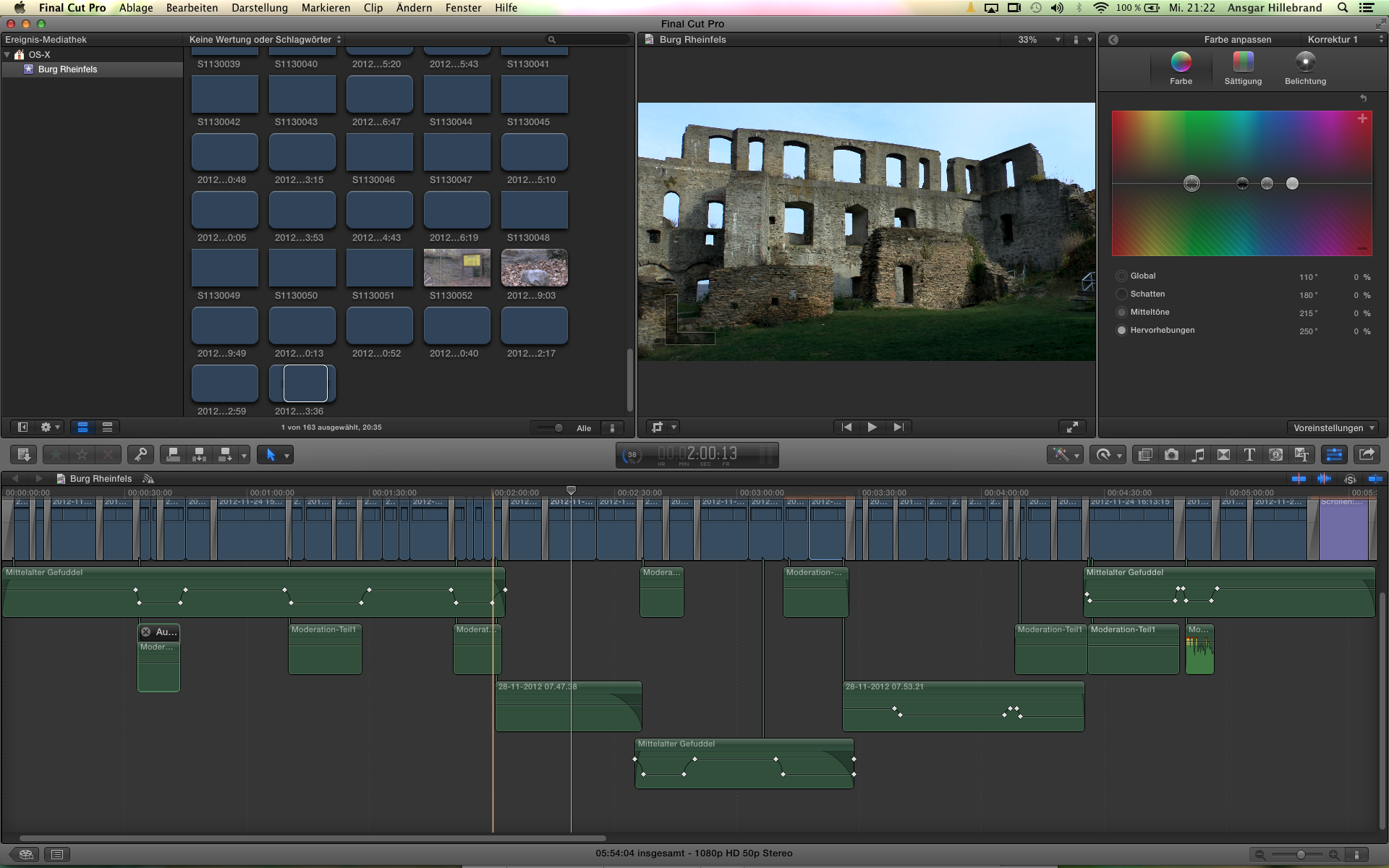1389x868 pixels.
Task: Toggle the Inspector panel button
Action: coord(1333,454)
